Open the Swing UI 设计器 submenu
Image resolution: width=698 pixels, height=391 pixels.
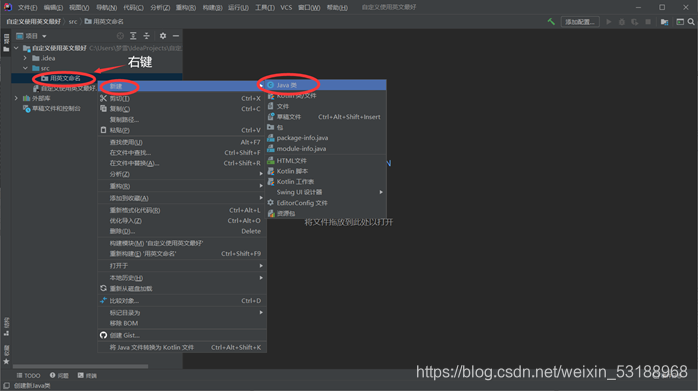(326, 192)
